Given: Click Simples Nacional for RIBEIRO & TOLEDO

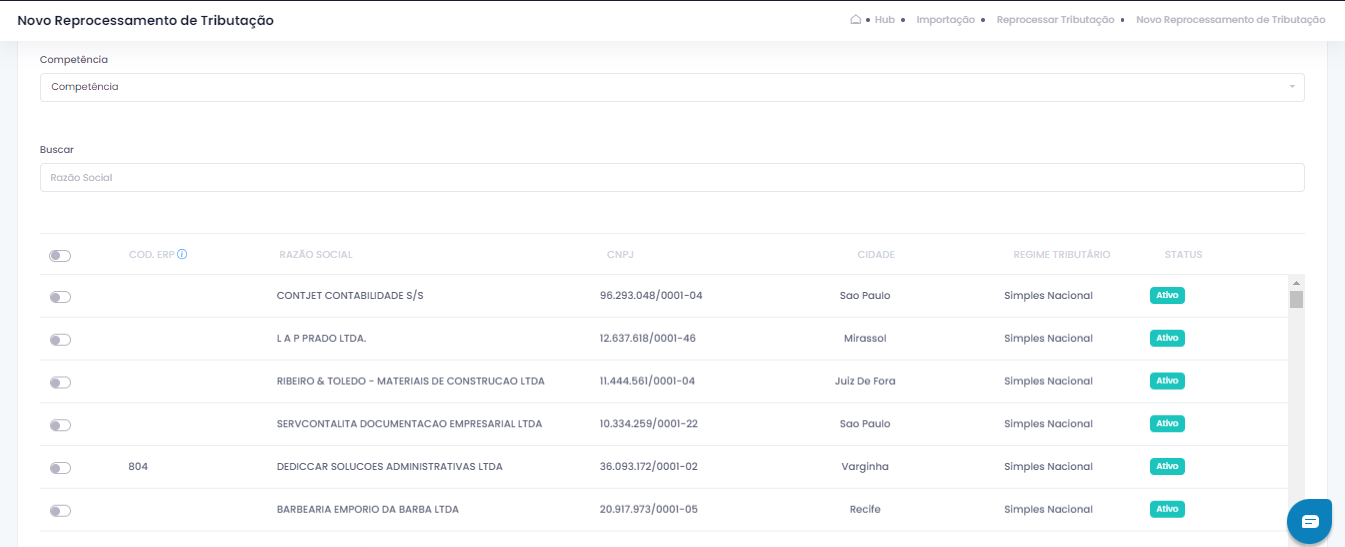Looking at the screenshot, I should click(1048, 381).
